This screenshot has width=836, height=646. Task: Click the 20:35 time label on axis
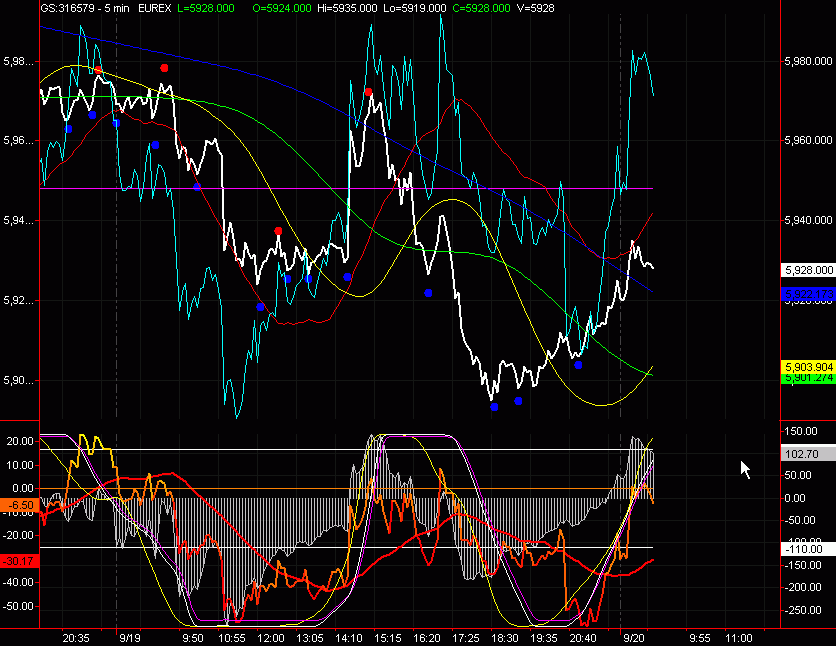click(x=76, y=637)
